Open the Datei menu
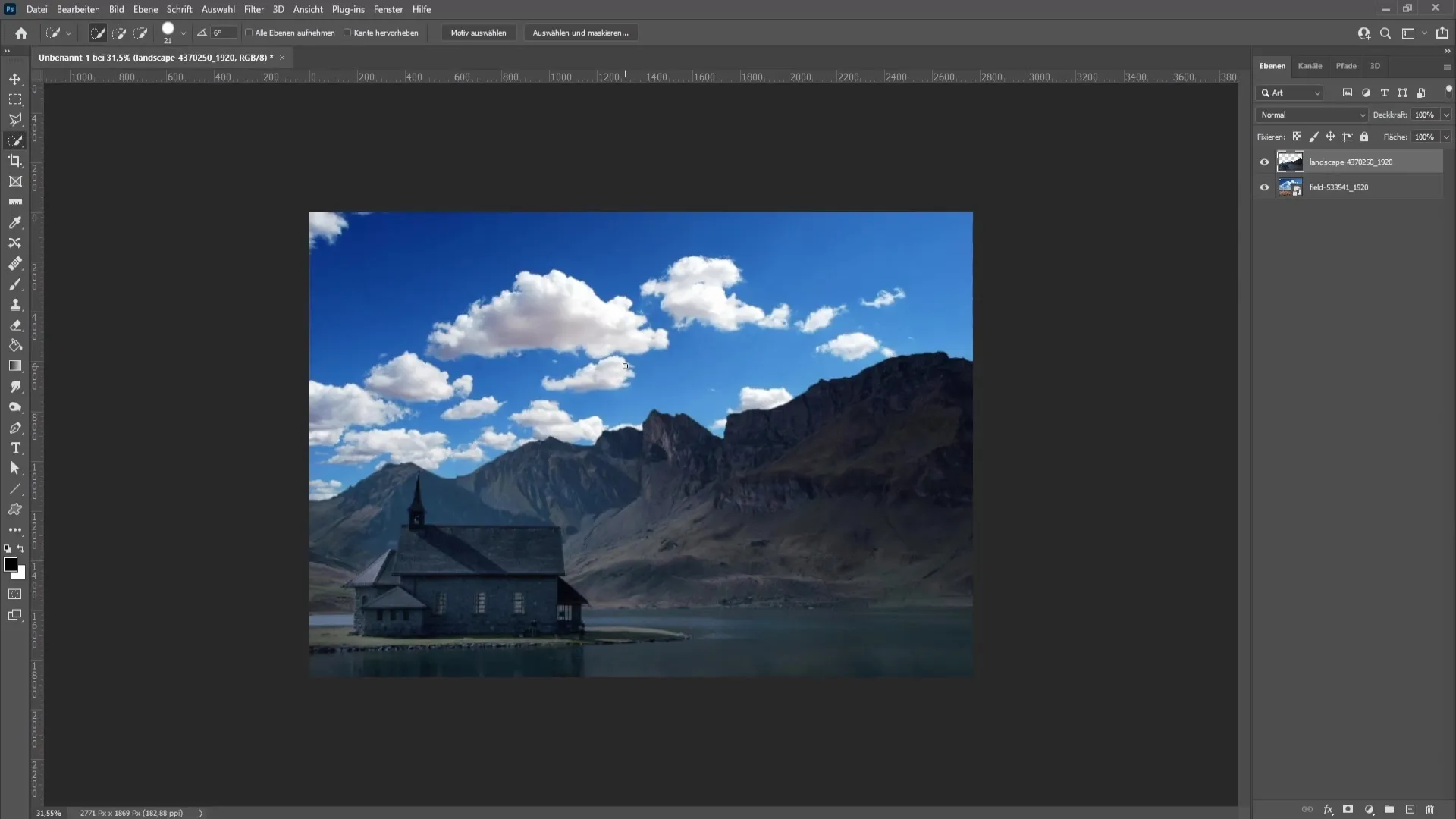 click(36, 9)
